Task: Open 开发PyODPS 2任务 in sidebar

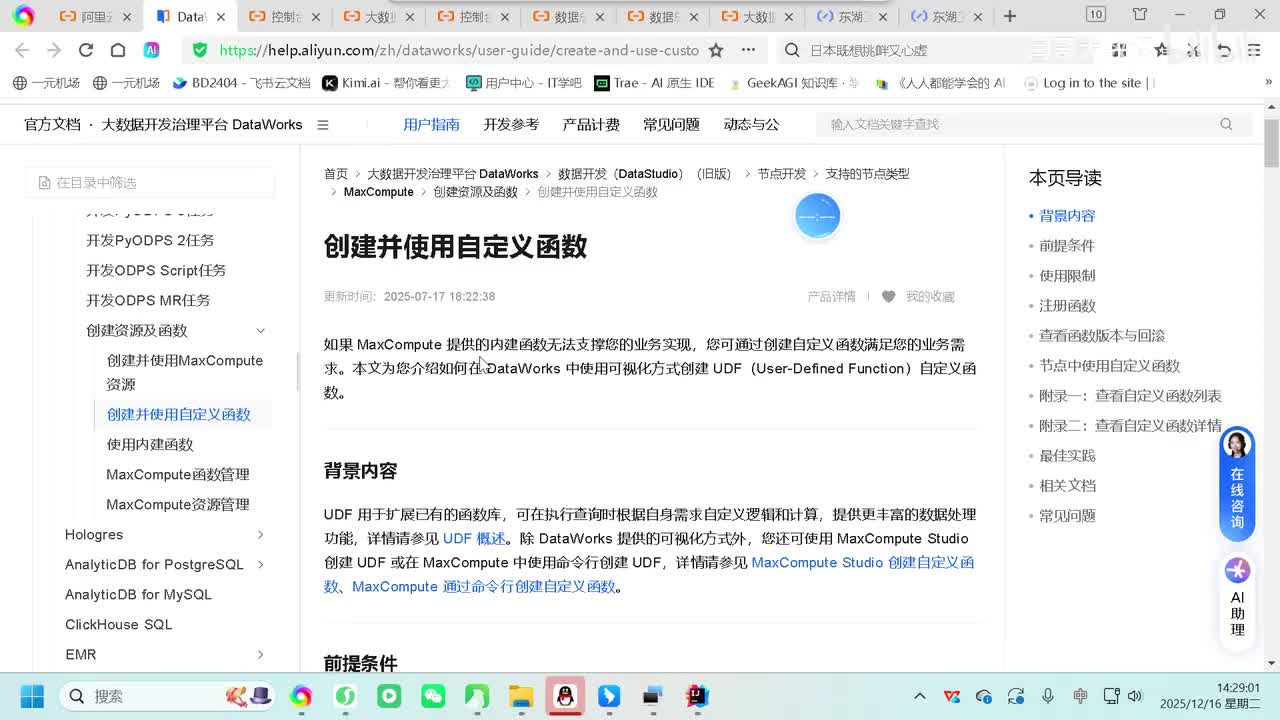Action: point(150,240)
